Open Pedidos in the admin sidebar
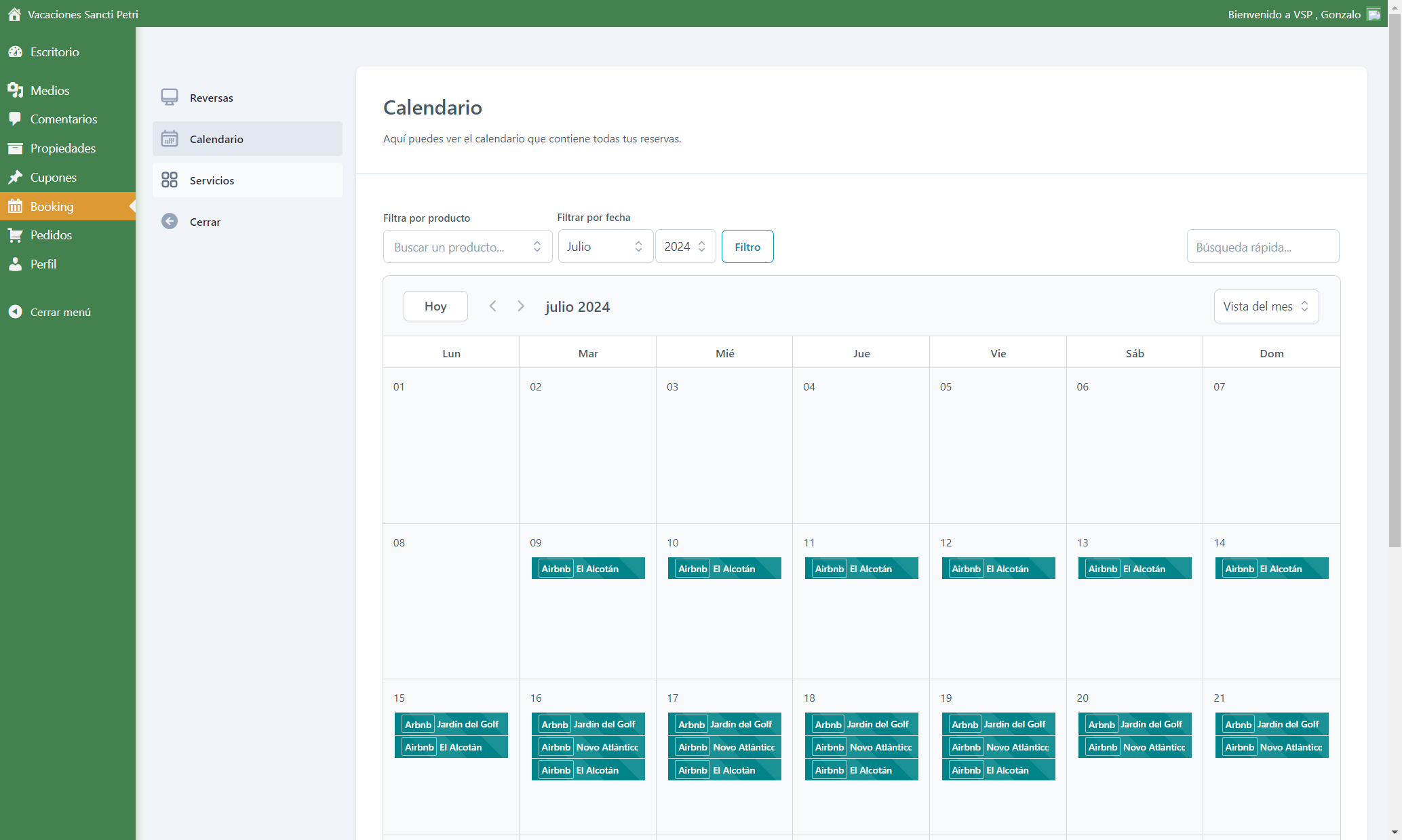The height and width of the screenshot is (840, 1402). pos(68,235)
